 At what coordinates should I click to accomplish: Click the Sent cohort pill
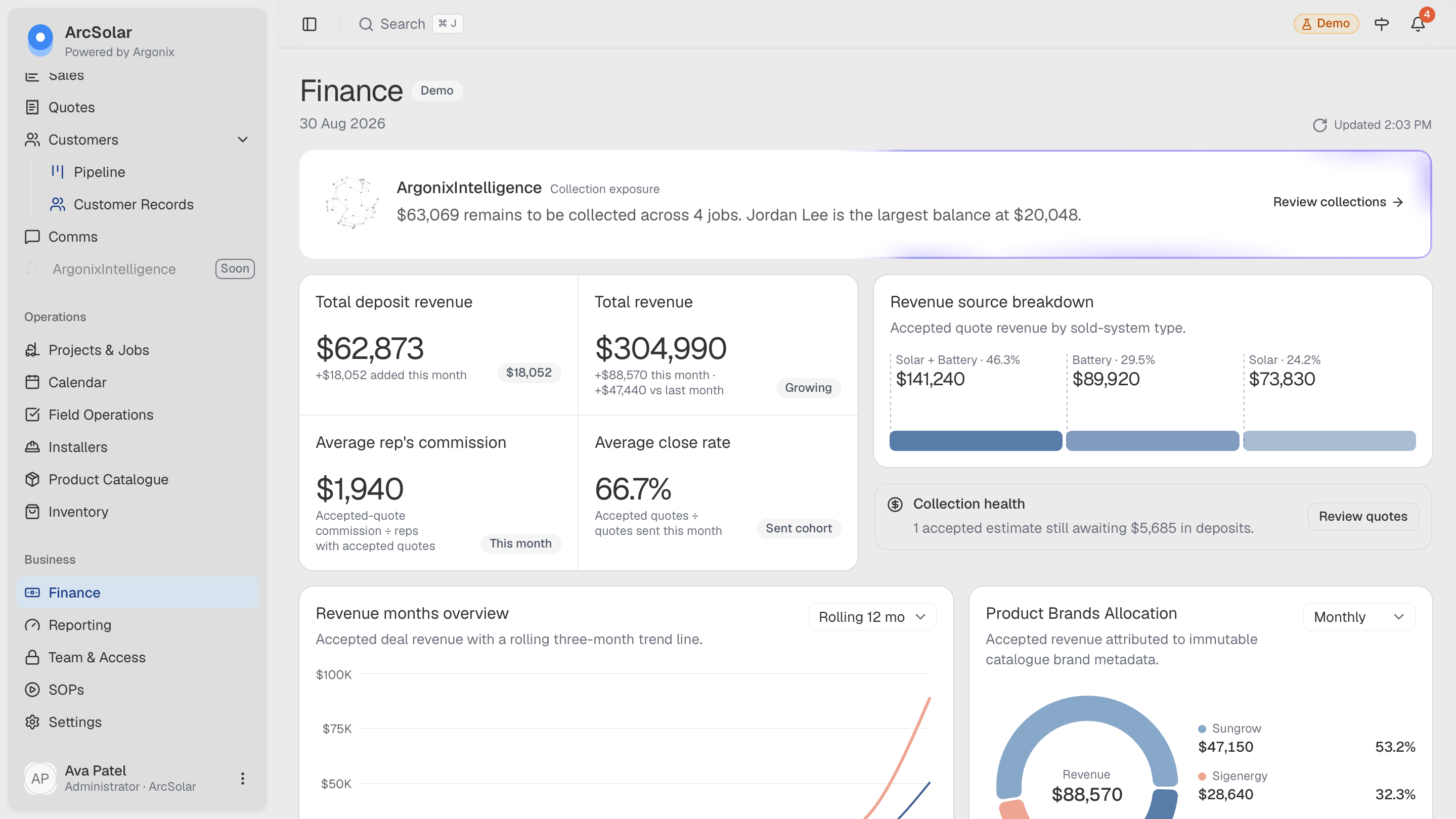pos(799,529)
